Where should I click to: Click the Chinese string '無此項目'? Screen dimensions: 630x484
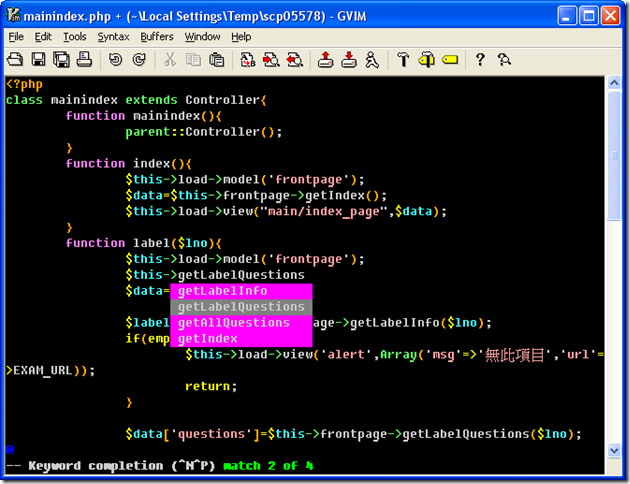515,355
